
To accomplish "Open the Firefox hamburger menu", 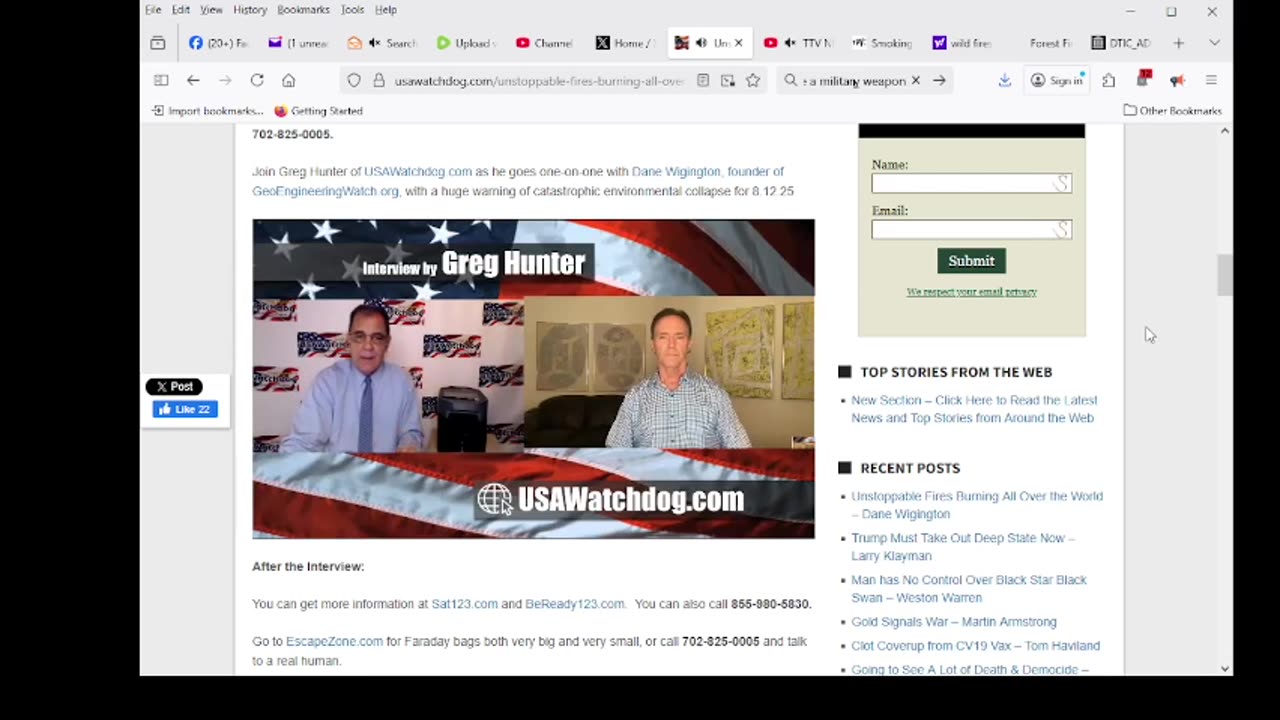I will (x=1211, y=81).
